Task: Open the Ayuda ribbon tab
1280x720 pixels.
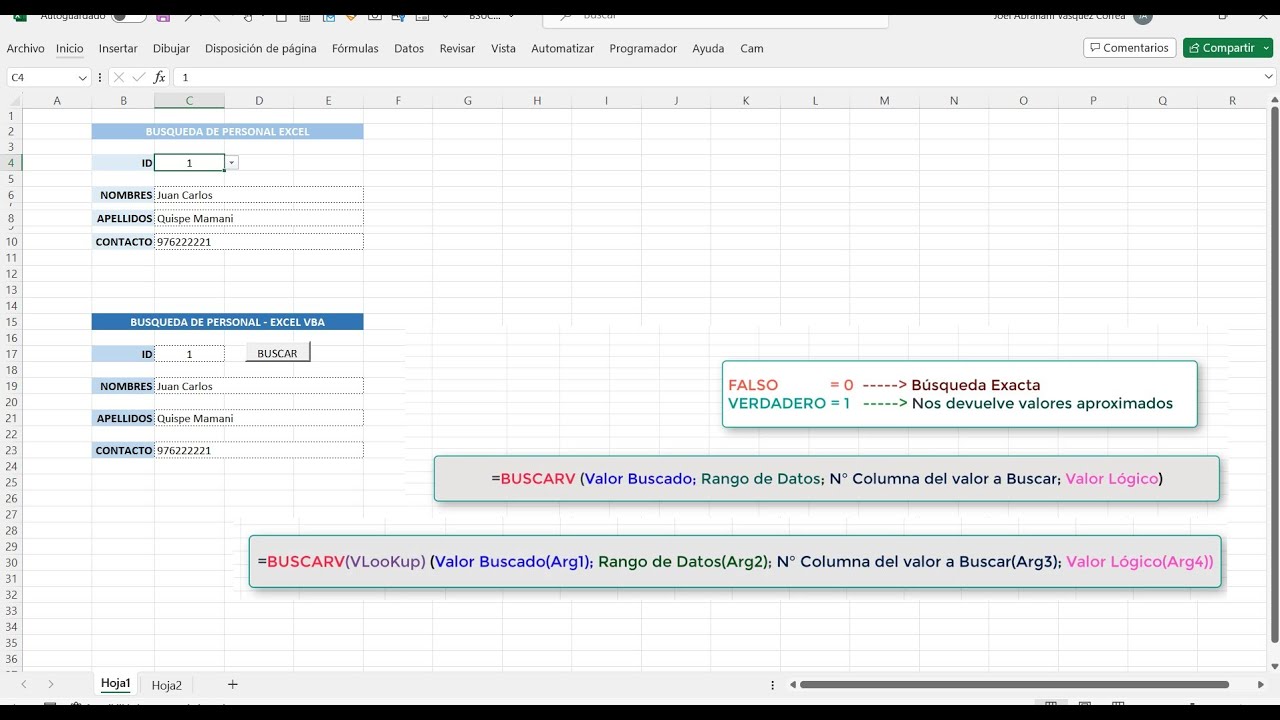Action: tap(708, 48)
